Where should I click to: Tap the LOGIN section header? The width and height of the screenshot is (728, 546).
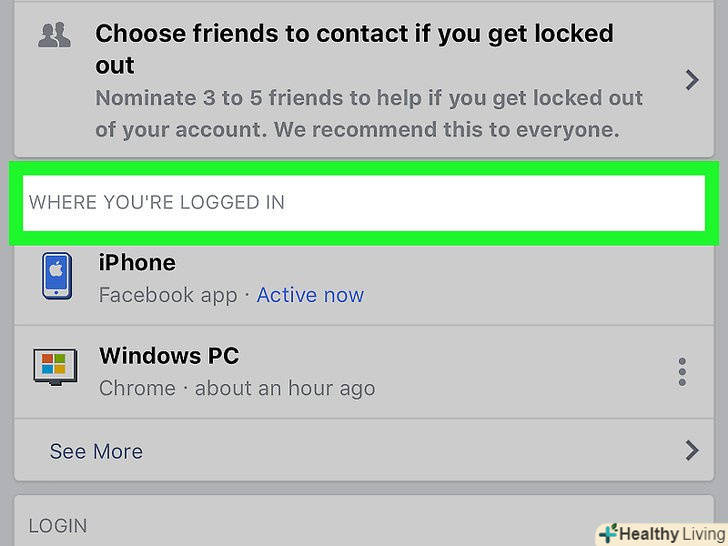tap(58, 526)
